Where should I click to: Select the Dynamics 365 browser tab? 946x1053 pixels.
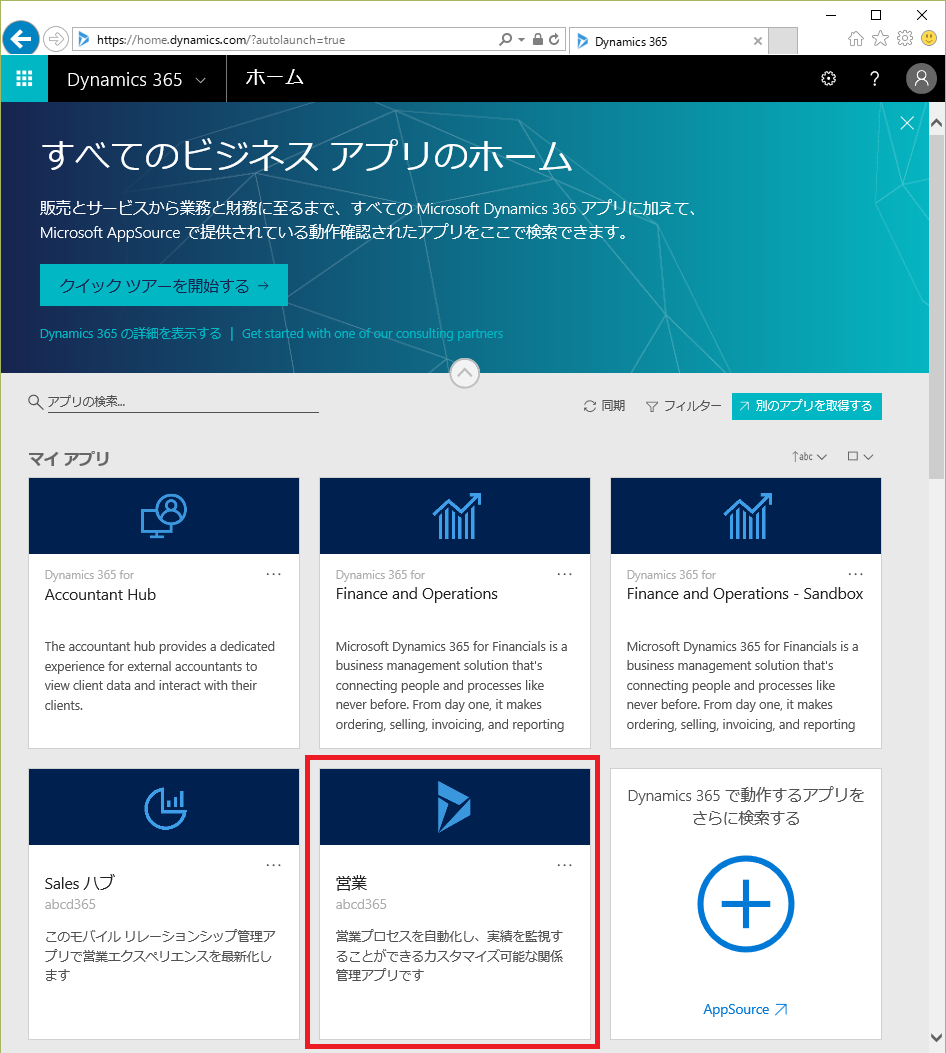pos(669,41)
